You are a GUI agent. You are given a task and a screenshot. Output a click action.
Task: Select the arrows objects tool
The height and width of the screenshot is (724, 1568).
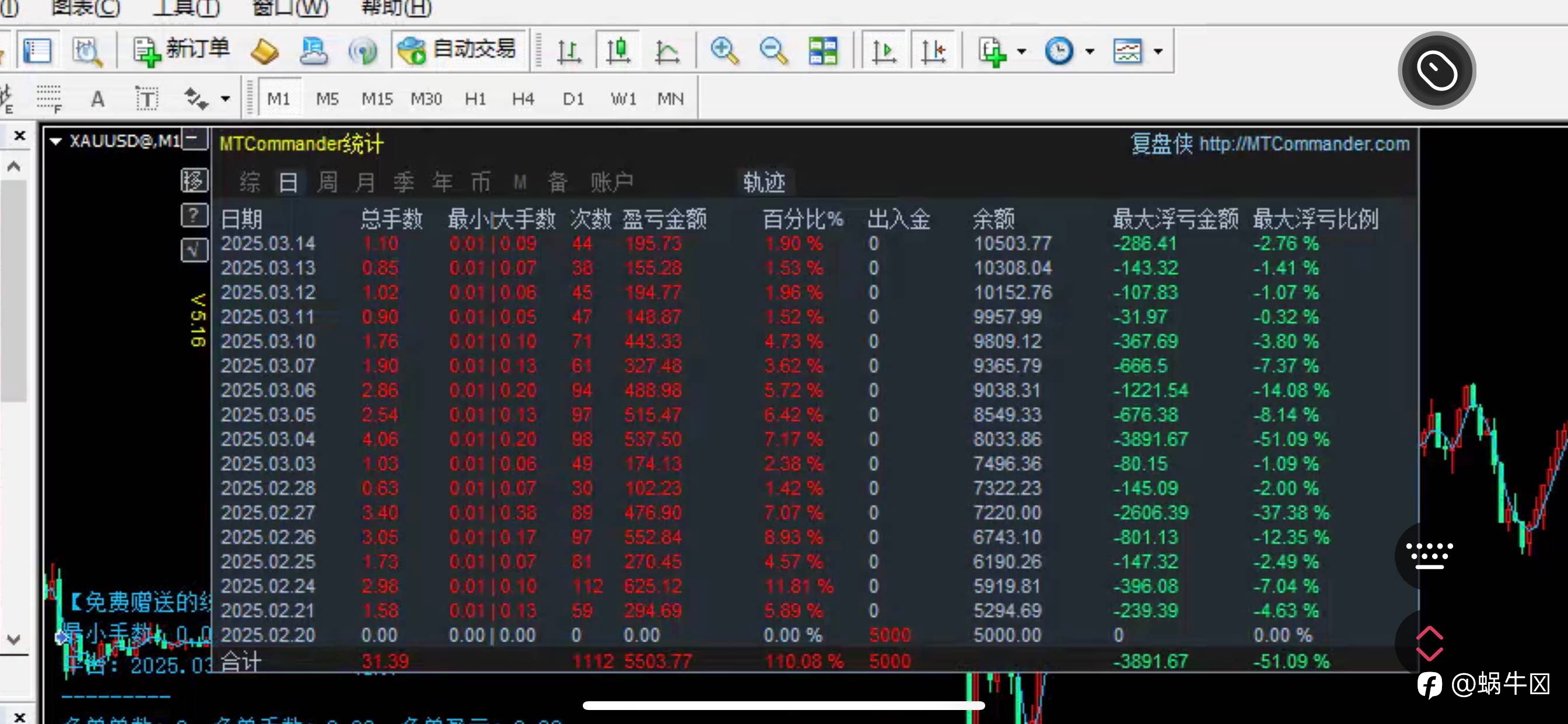click(196, 99)
